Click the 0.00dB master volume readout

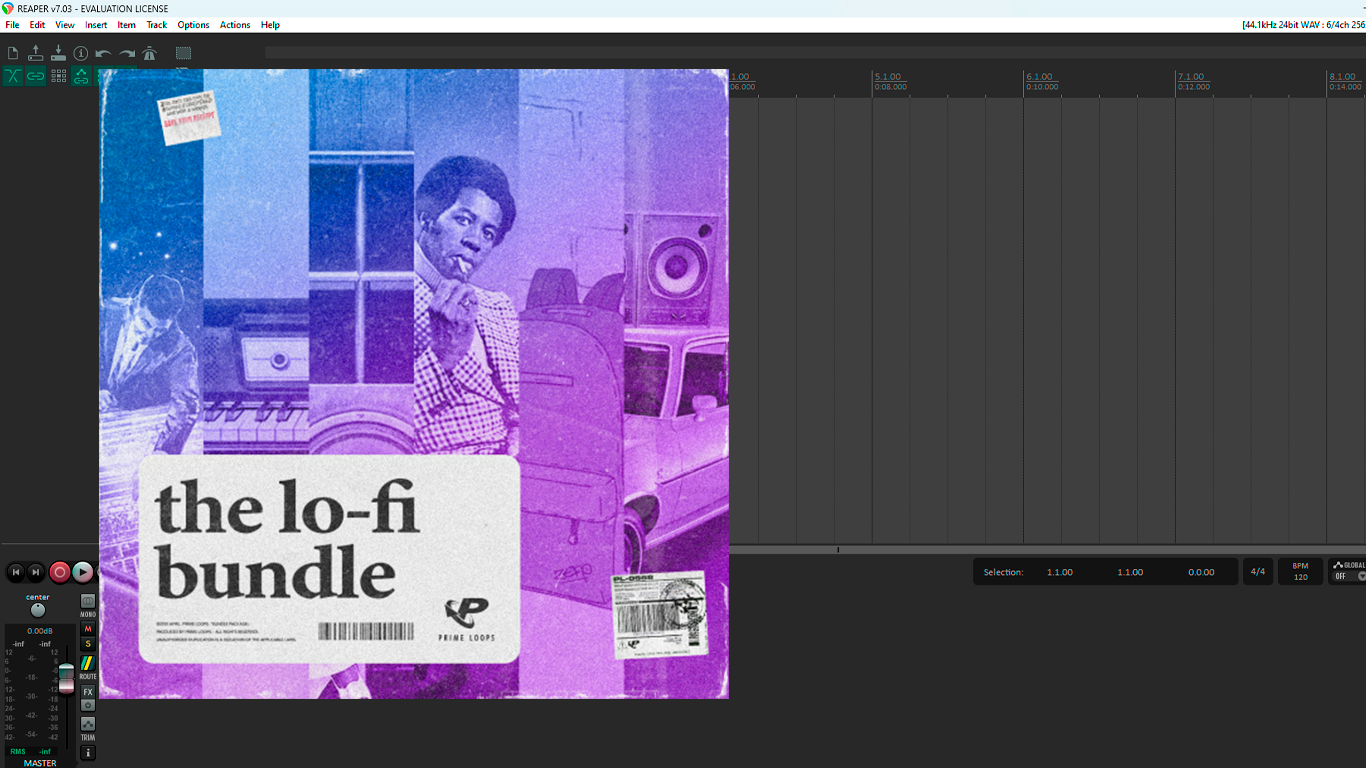pyautogui.click(x=40, y=631)
